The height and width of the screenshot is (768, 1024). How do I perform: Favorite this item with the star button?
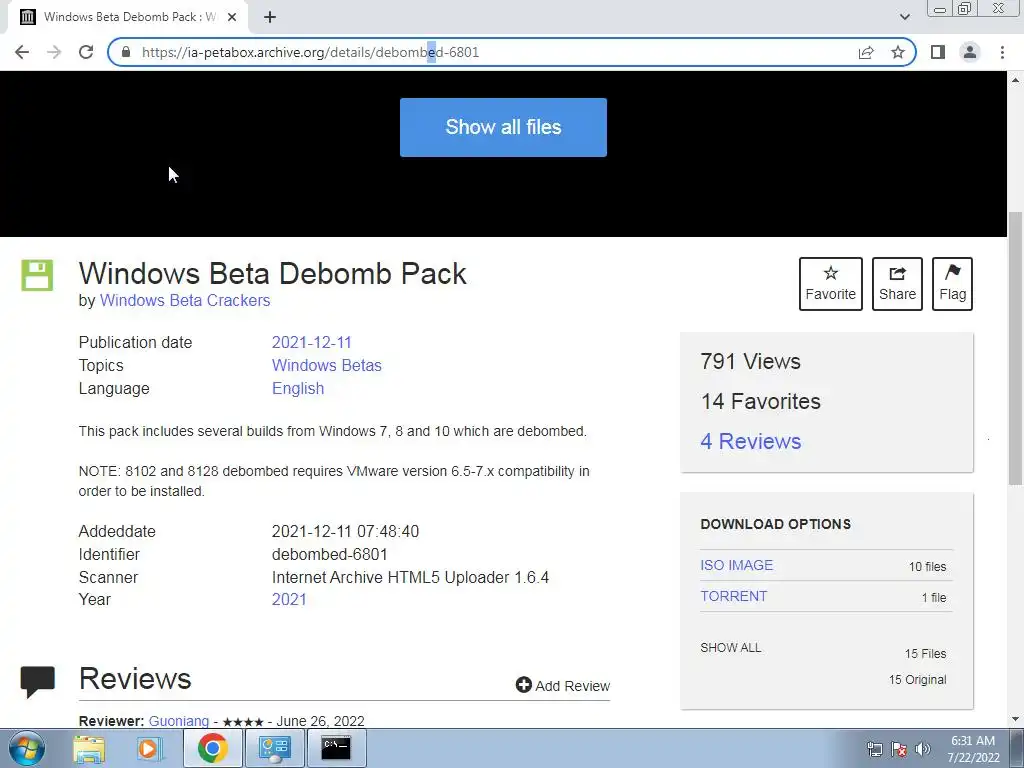click(x=831, y=283)
